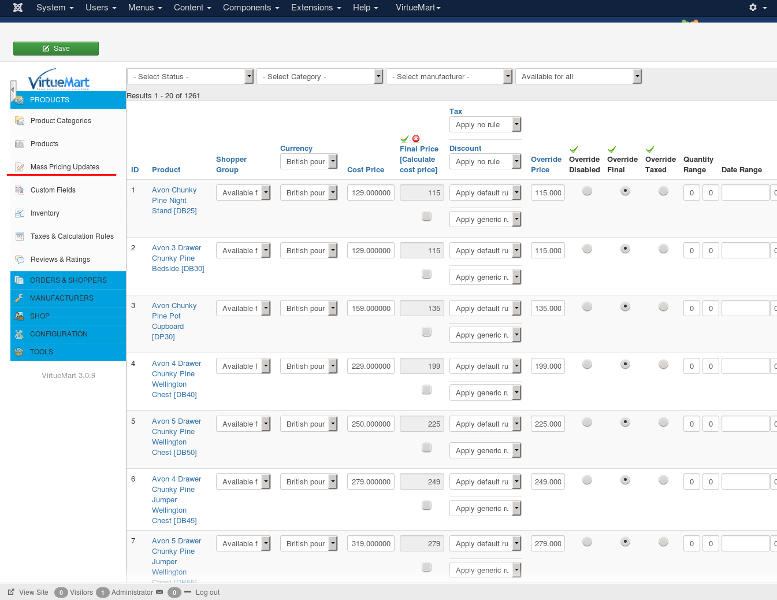Click the Log out link

(x=207, y=592)
